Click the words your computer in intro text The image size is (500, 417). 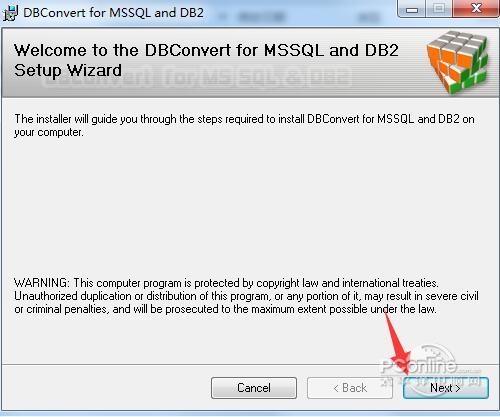click(48, 132)
